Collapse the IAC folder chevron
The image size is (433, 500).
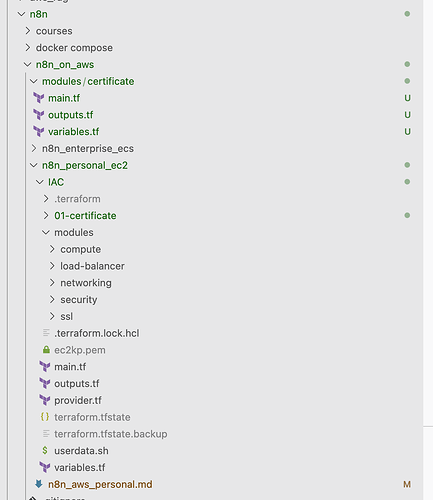point(40,182)
